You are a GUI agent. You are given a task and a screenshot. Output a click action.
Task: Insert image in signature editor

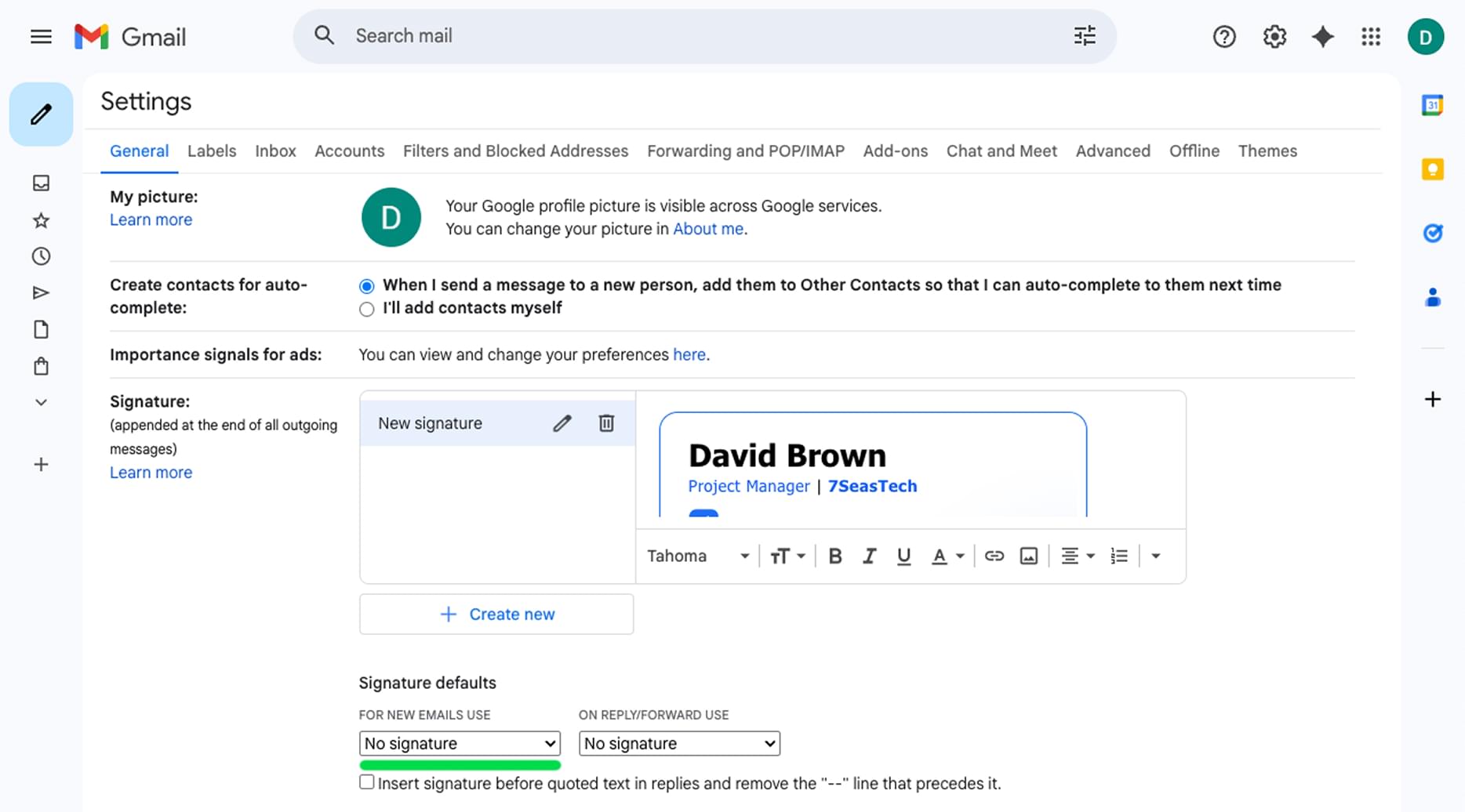(x=1028, y=556)
